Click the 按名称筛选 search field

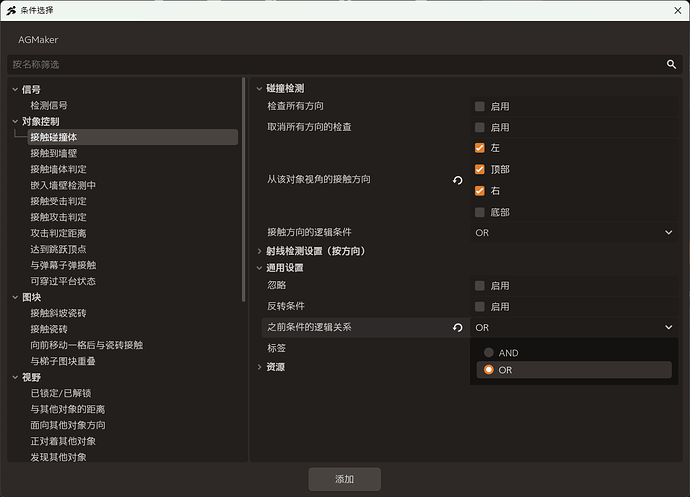pyautogui.click(x=337, y=64)
